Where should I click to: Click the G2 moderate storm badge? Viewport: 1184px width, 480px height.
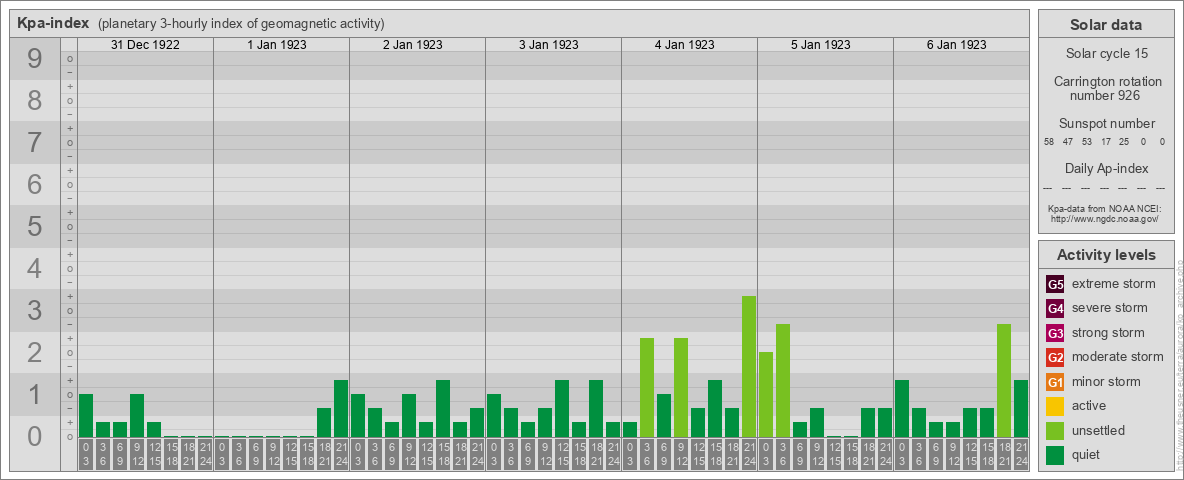pyautogui.click(x=1055, y=358)
